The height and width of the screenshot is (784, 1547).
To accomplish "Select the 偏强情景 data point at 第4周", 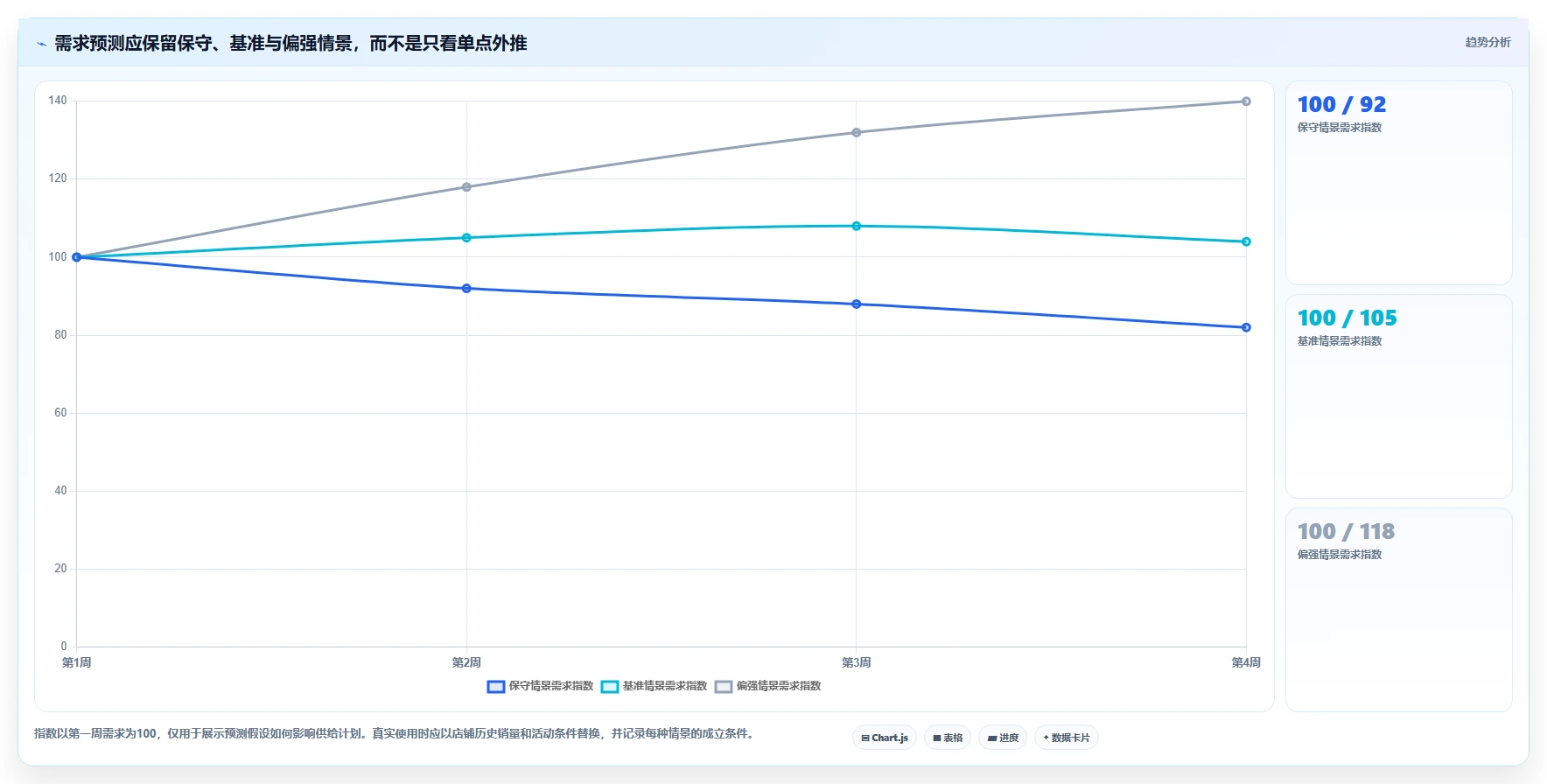I will tap(1246, 101).
